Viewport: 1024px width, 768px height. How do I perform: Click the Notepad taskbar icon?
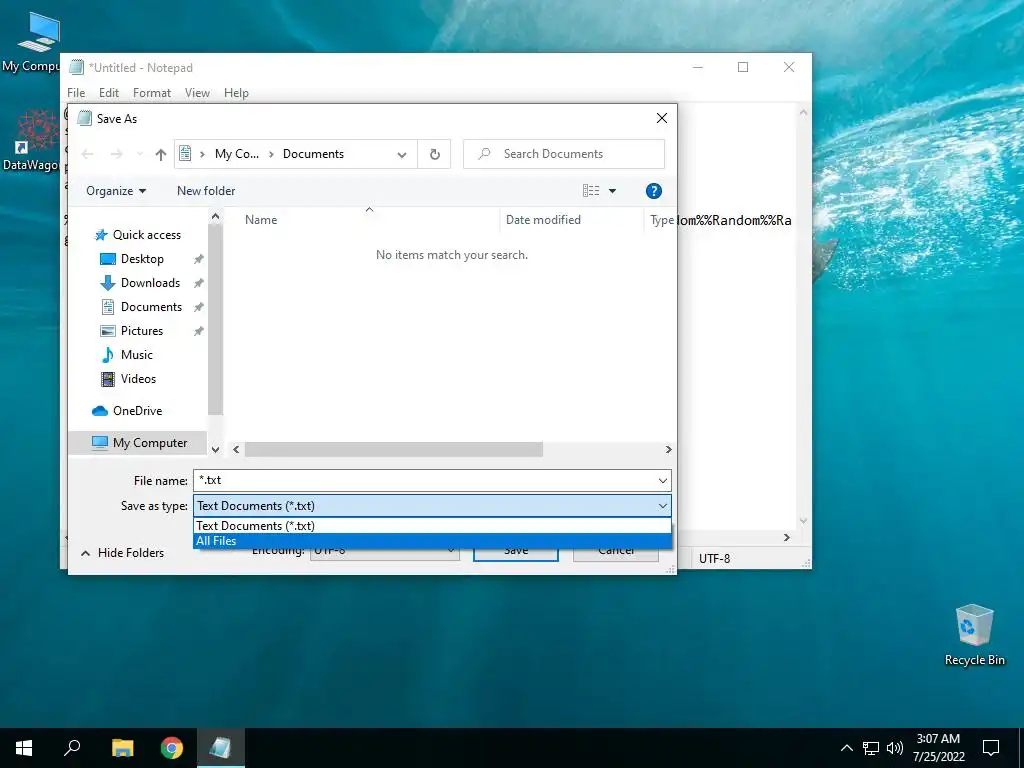221,748
